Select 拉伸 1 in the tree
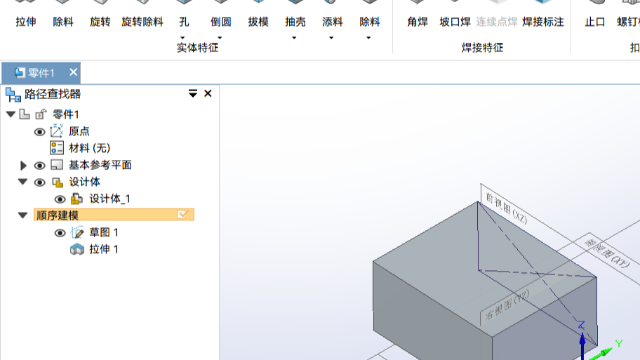Viewport: 640px width, 360px height. tap(104, 249)
